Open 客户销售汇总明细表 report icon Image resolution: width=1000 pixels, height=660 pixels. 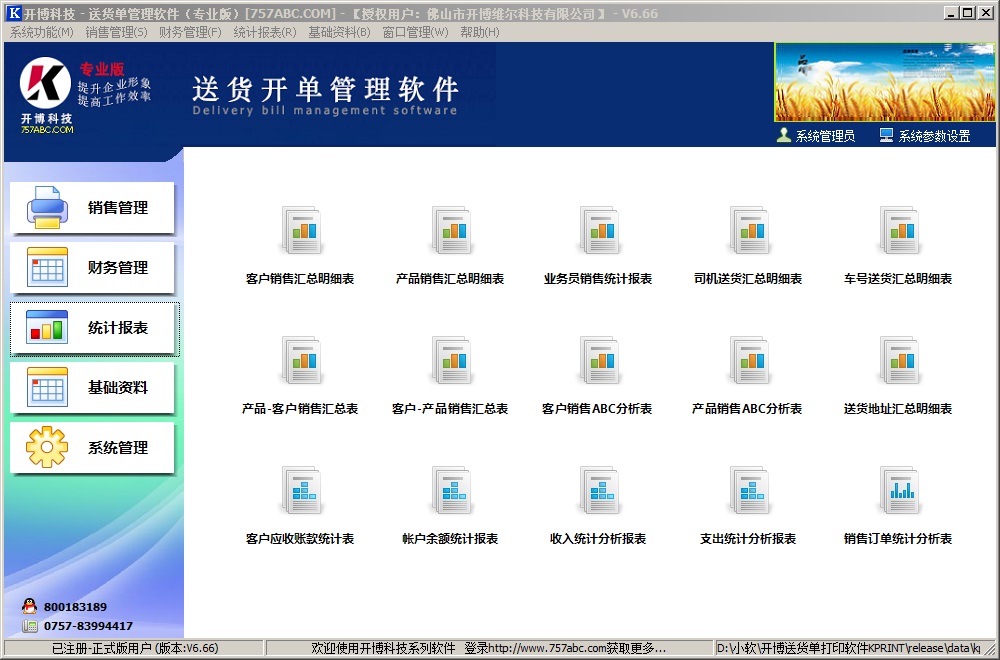click(300, 231)
